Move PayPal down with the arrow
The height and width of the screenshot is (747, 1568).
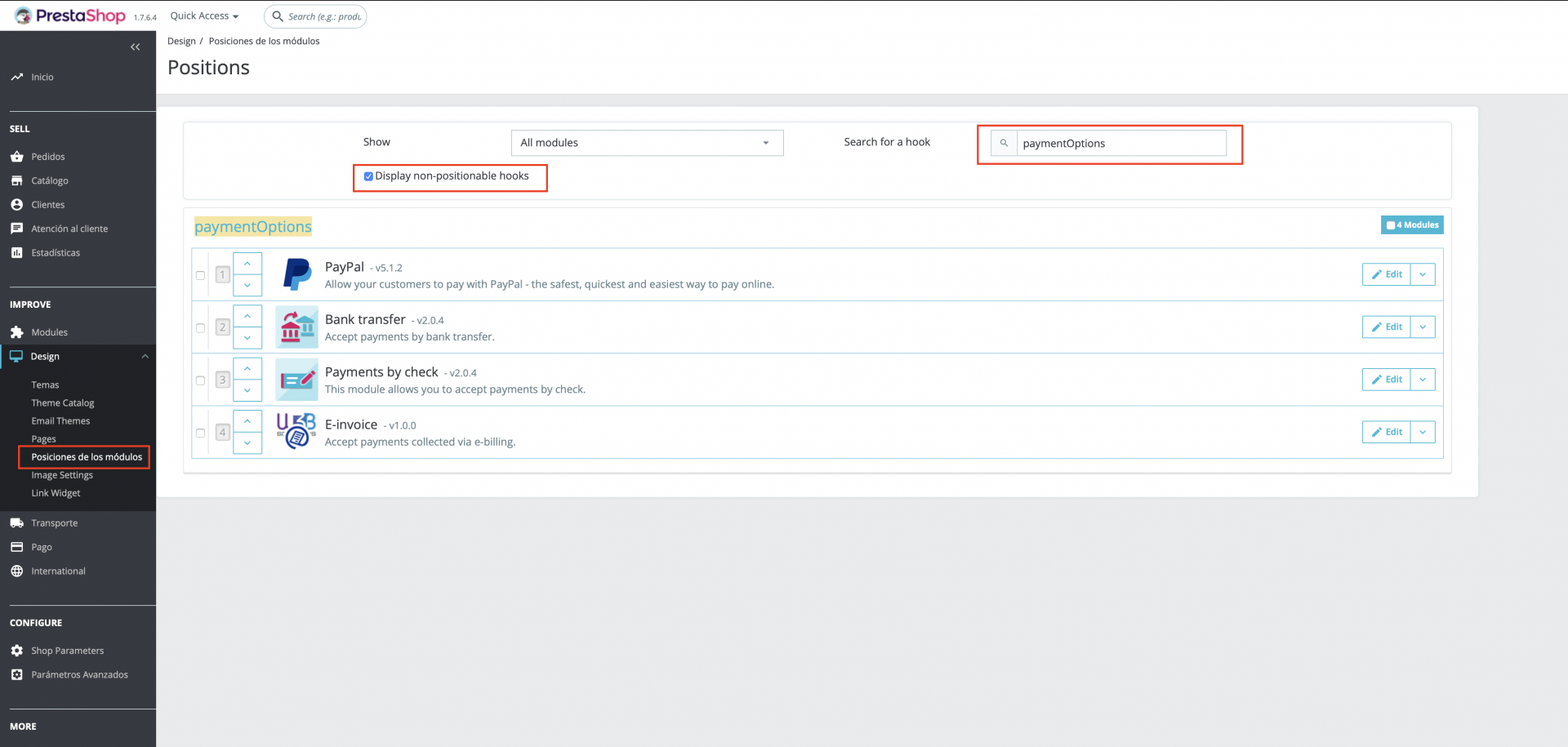[x=247, y=285]
